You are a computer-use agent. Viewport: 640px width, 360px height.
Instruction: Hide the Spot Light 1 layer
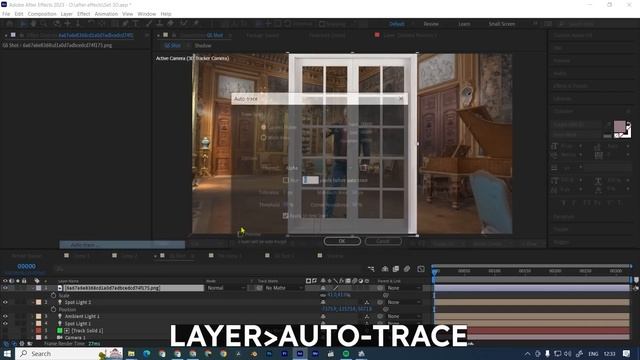pyautogui.click(x=5, y=323)
